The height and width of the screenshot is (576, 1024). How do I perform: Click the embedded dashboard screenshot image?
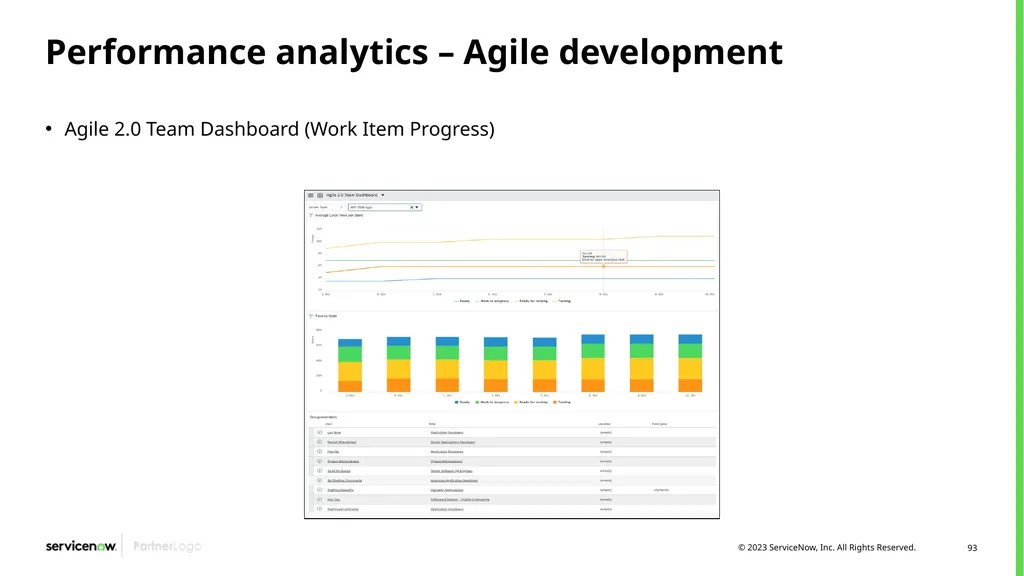tap(512, 355)
